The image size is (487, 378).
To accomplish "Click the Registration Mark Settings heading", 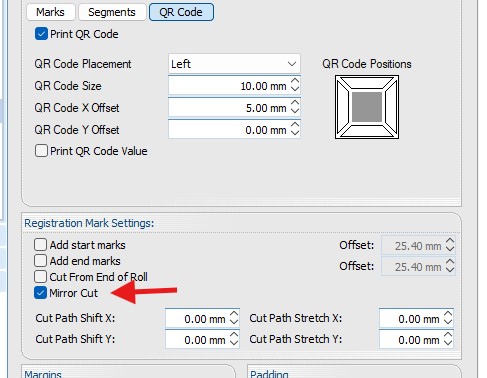I will pos(89,223).
